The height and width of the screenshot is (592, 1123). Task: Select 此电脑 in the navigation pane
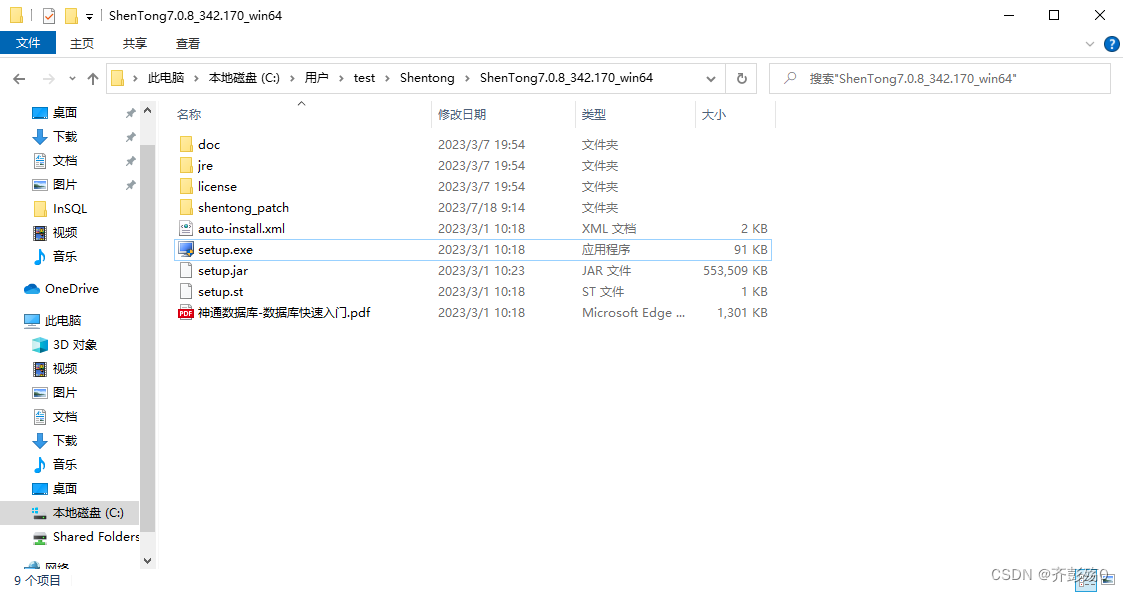tap(63, 320)
